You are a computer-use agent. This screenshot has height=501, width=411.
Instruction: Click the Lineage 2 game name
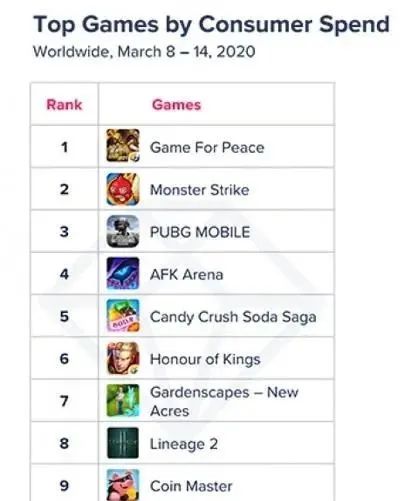click(184, 444)
